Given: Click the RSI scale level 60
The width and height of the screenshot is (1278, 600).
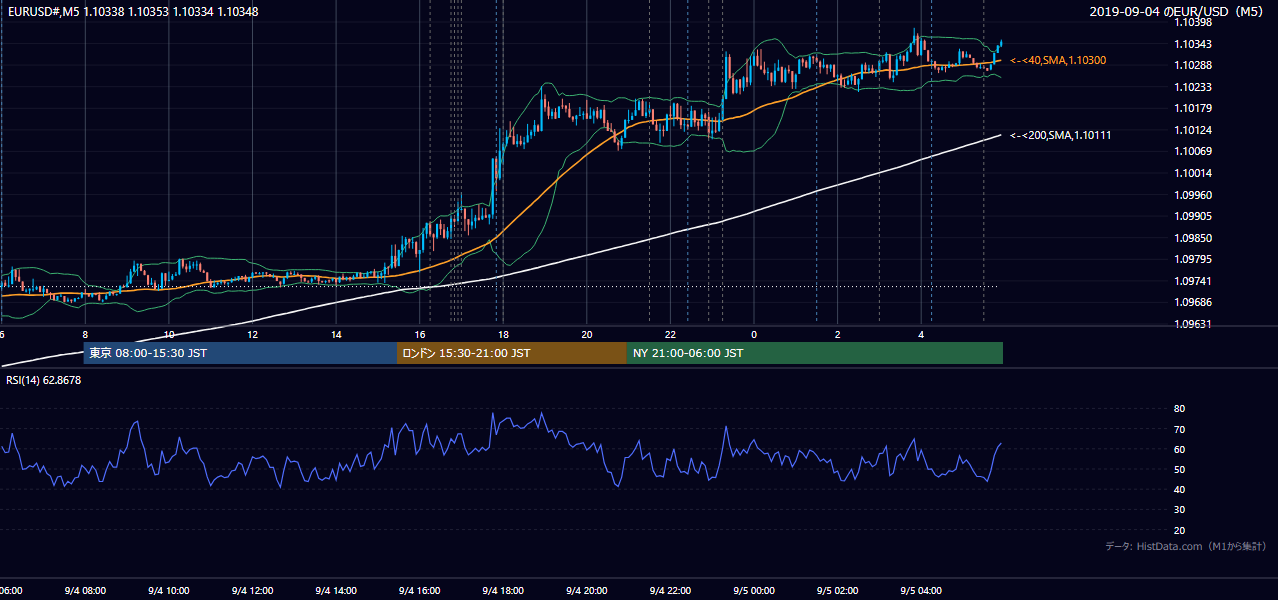Looking at the screenshot, I should click(1179, 449).
